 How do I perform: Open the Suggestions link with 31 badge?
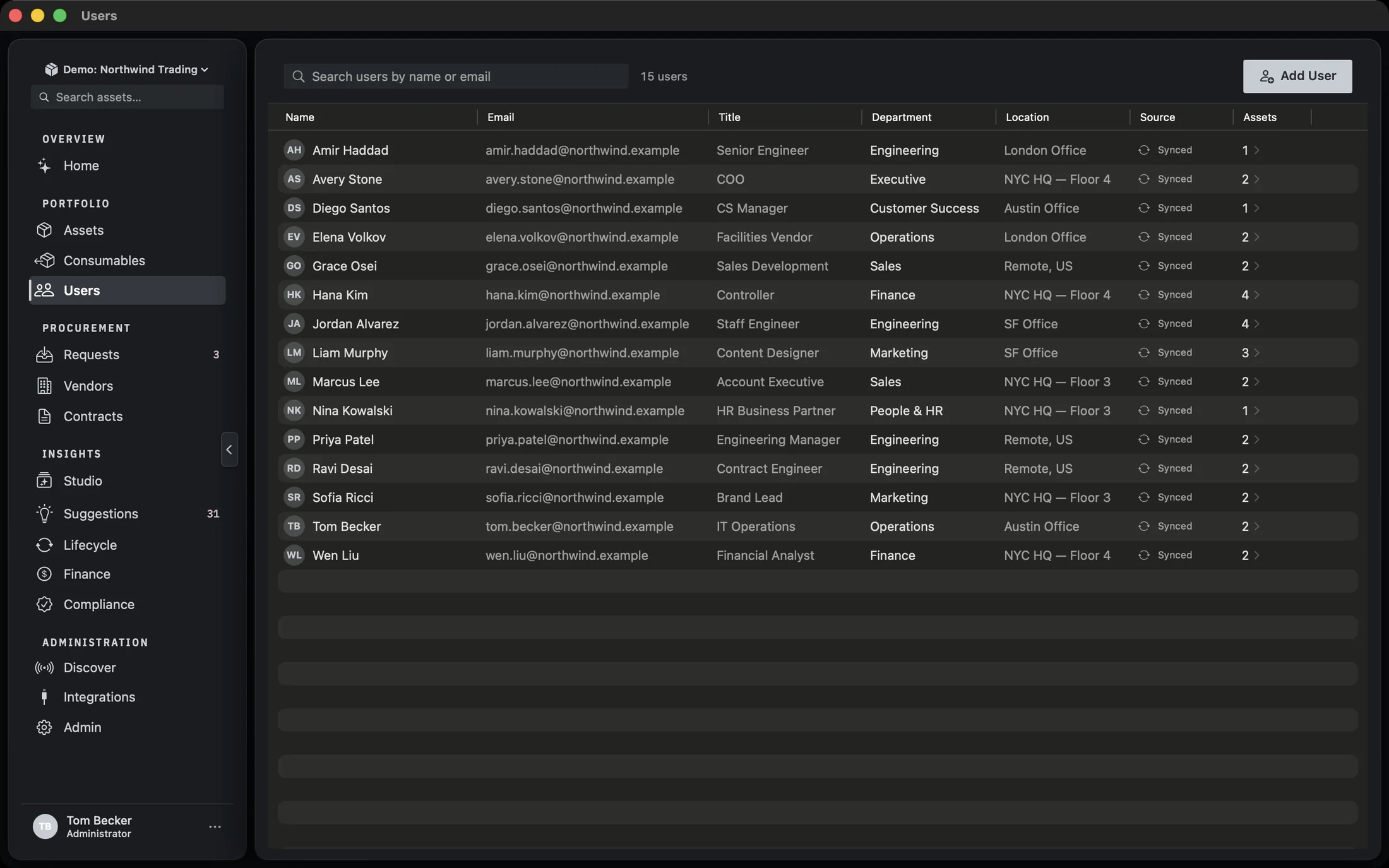pyautogui.click(x=128, y=514)
